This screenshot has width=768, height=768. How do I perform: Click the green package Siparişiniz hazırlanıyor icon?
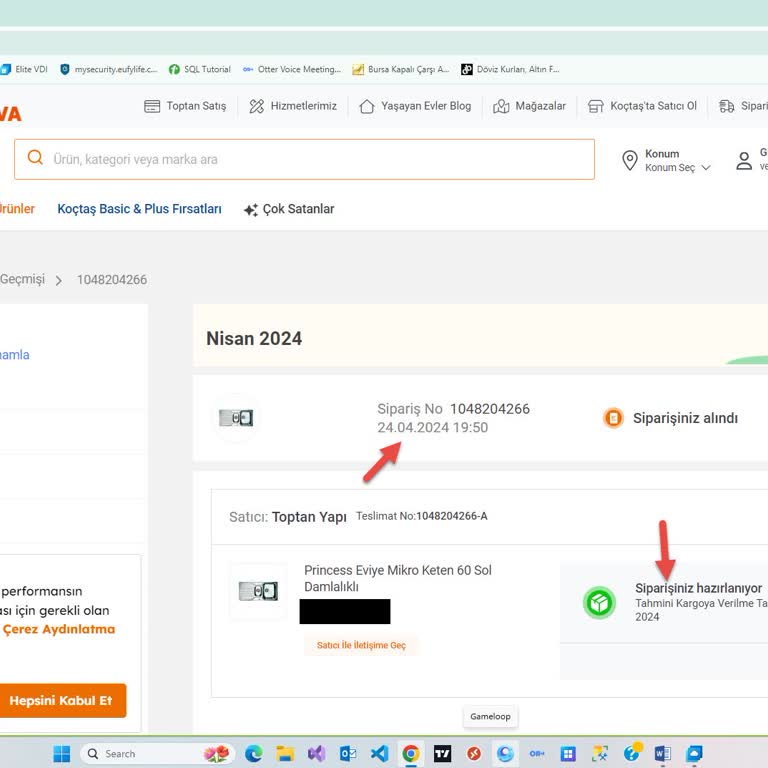pos(599,602)
